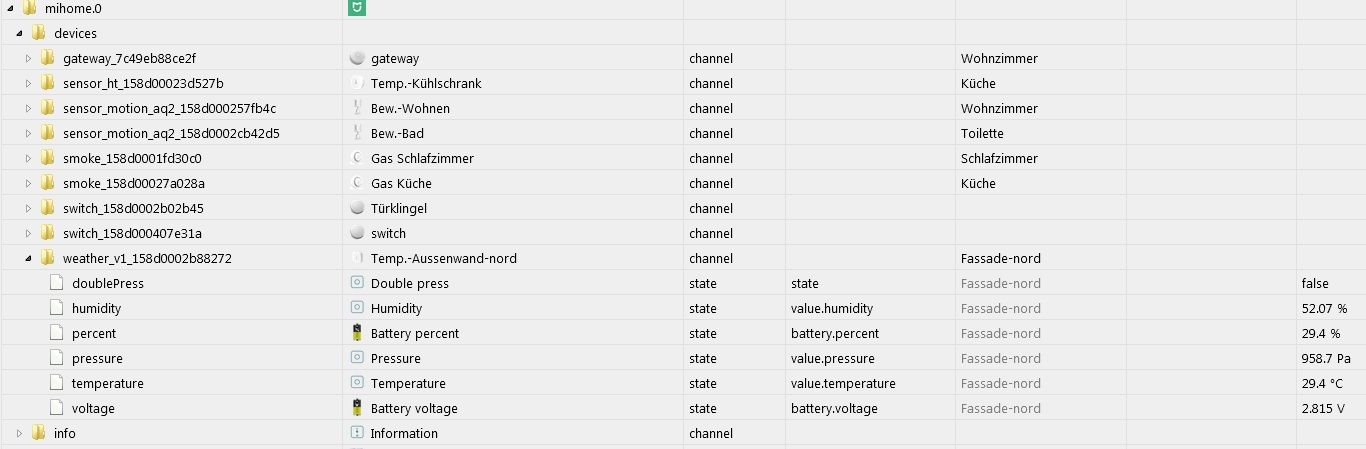Click the Humidity state icon
Image resolution: width=1366 pixels, height=449 pixels.
coord(357,308)
